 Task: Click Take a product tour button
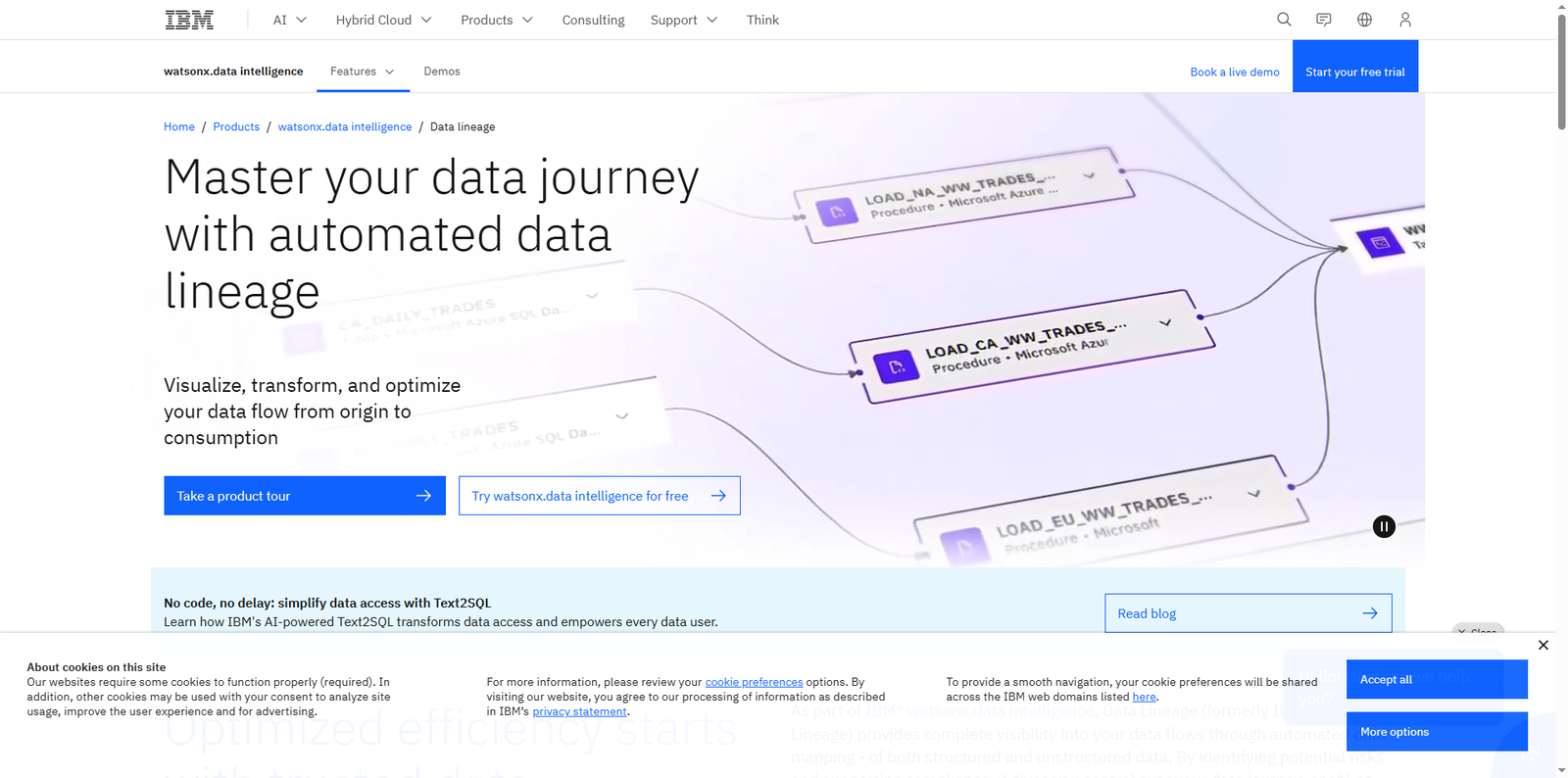click(x=305, y=496)
